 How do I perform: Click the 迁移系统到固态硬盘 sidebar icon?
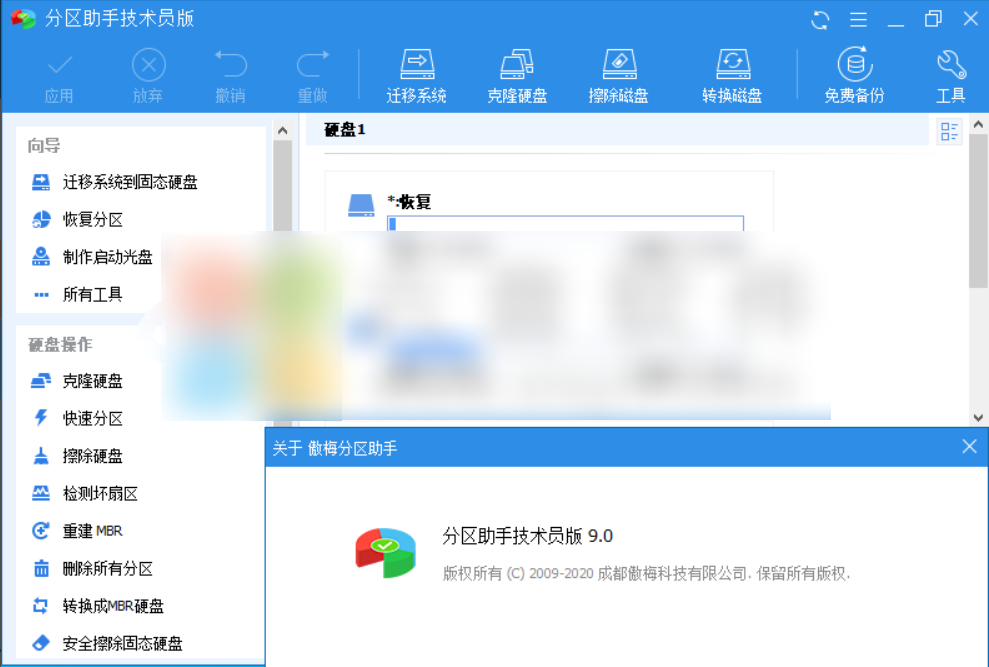tap(41, 182)
